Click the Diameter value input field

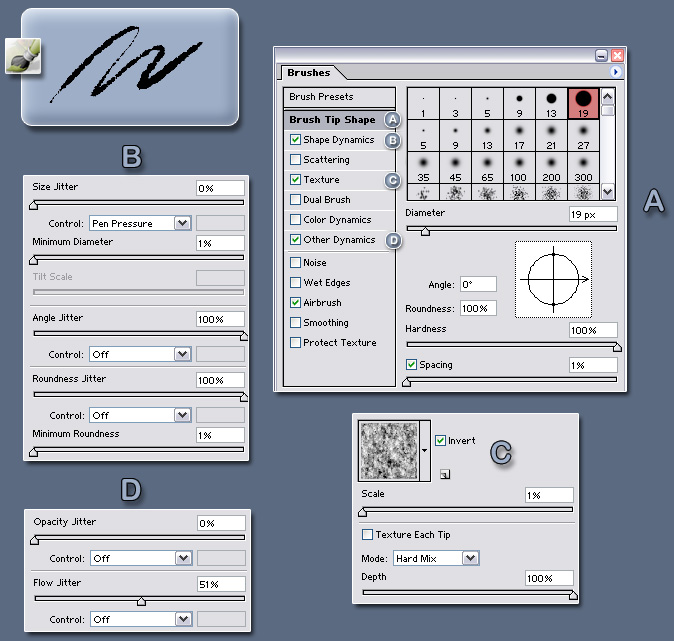pyautogui.click(x=592, y=214)
